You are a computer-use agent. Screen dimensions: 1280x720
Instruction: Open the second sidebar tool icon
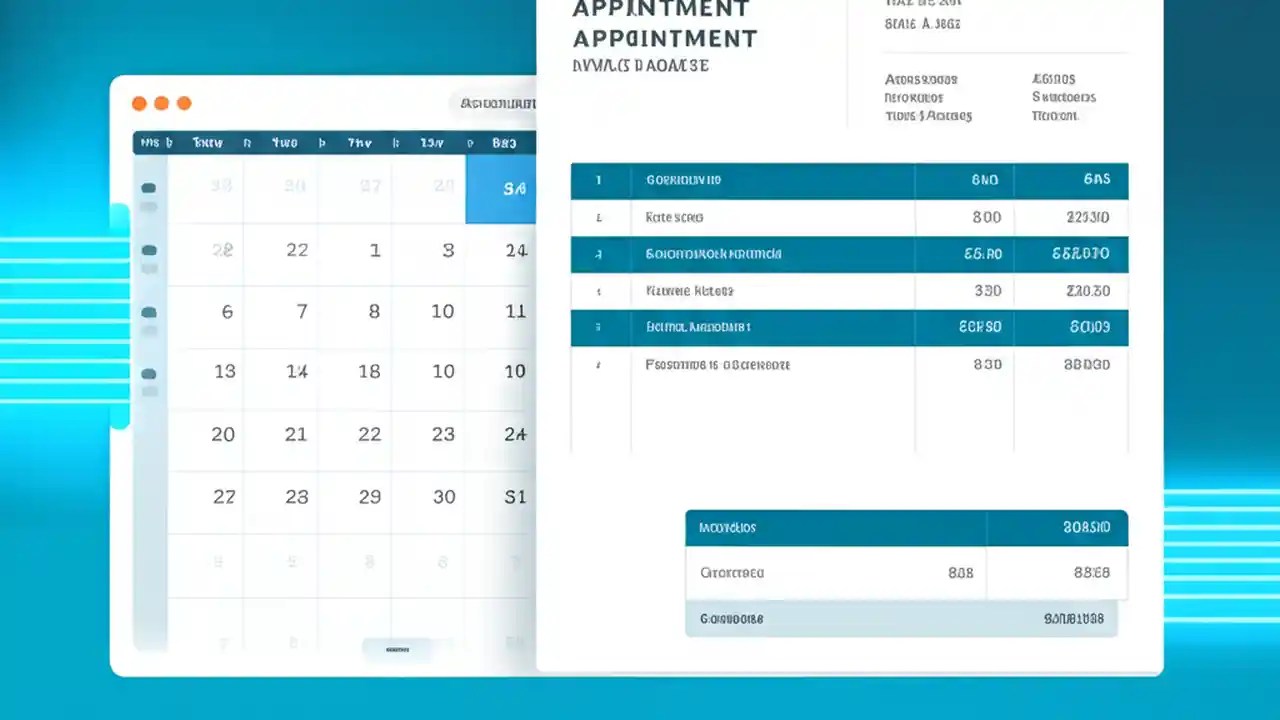click(x=148, y=250)
